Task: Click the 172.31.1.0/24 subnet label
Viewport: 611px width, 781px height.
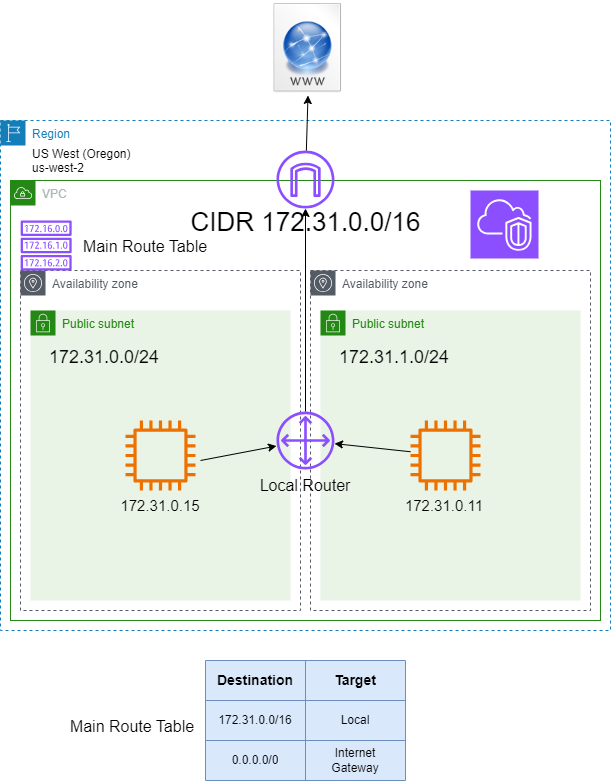Action: click(394, 356)
